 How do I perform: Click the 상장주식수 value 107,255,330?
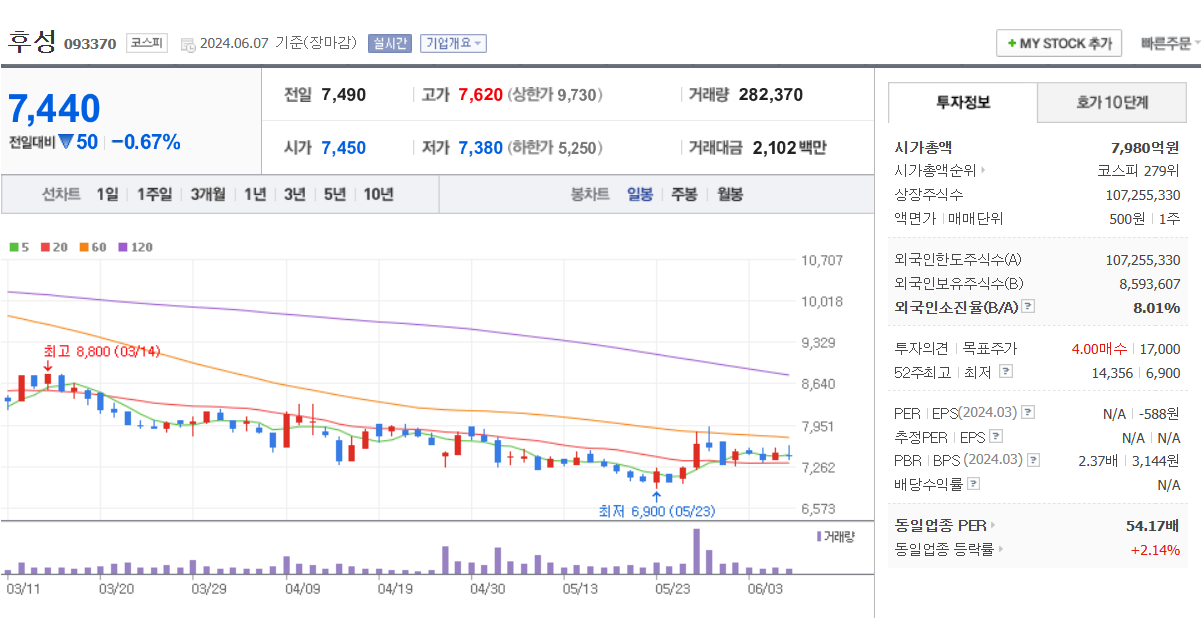tap(1143, 194)
